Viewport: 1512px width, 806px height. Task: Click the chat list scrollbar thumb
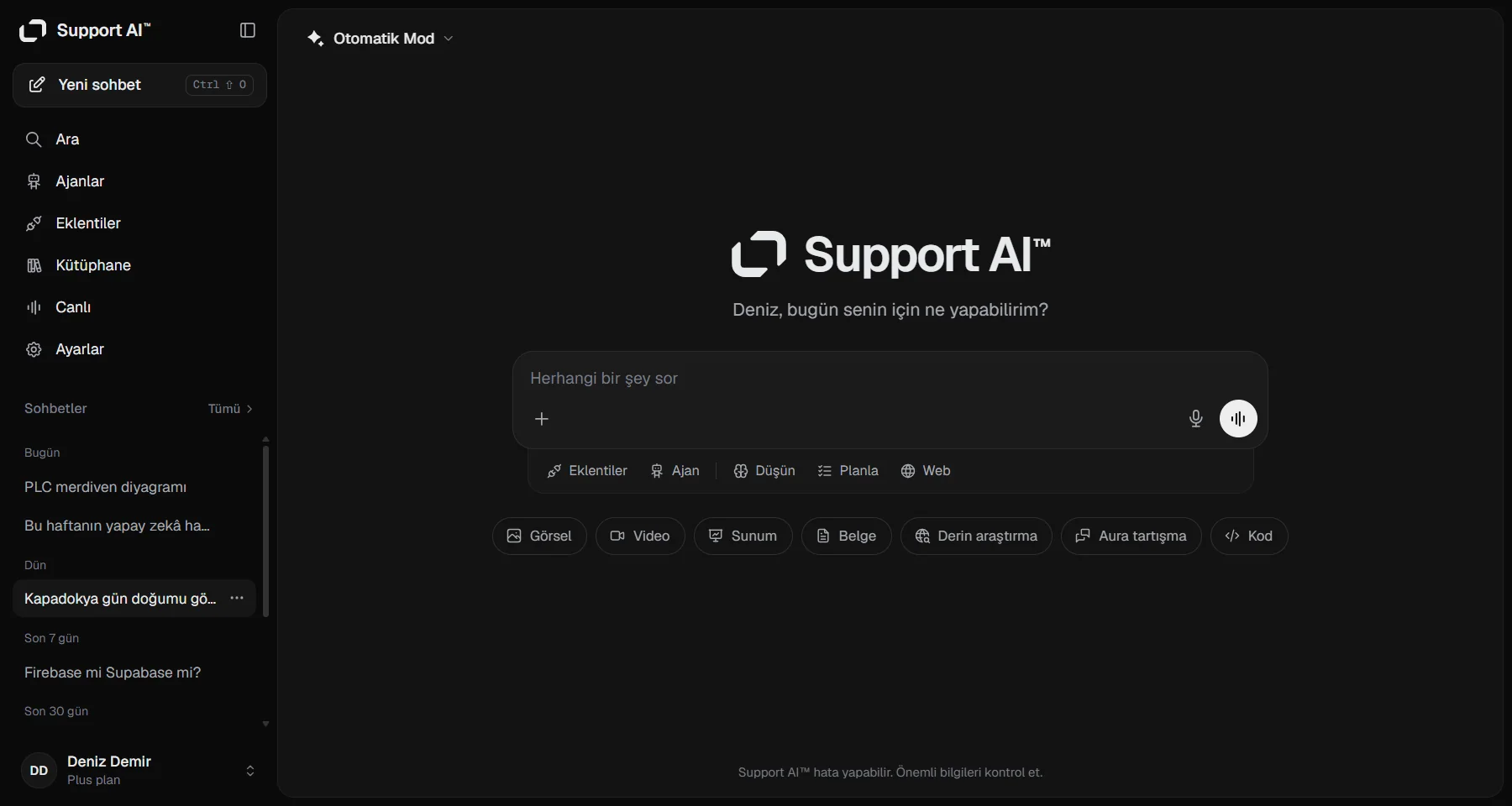coord(266,531)
